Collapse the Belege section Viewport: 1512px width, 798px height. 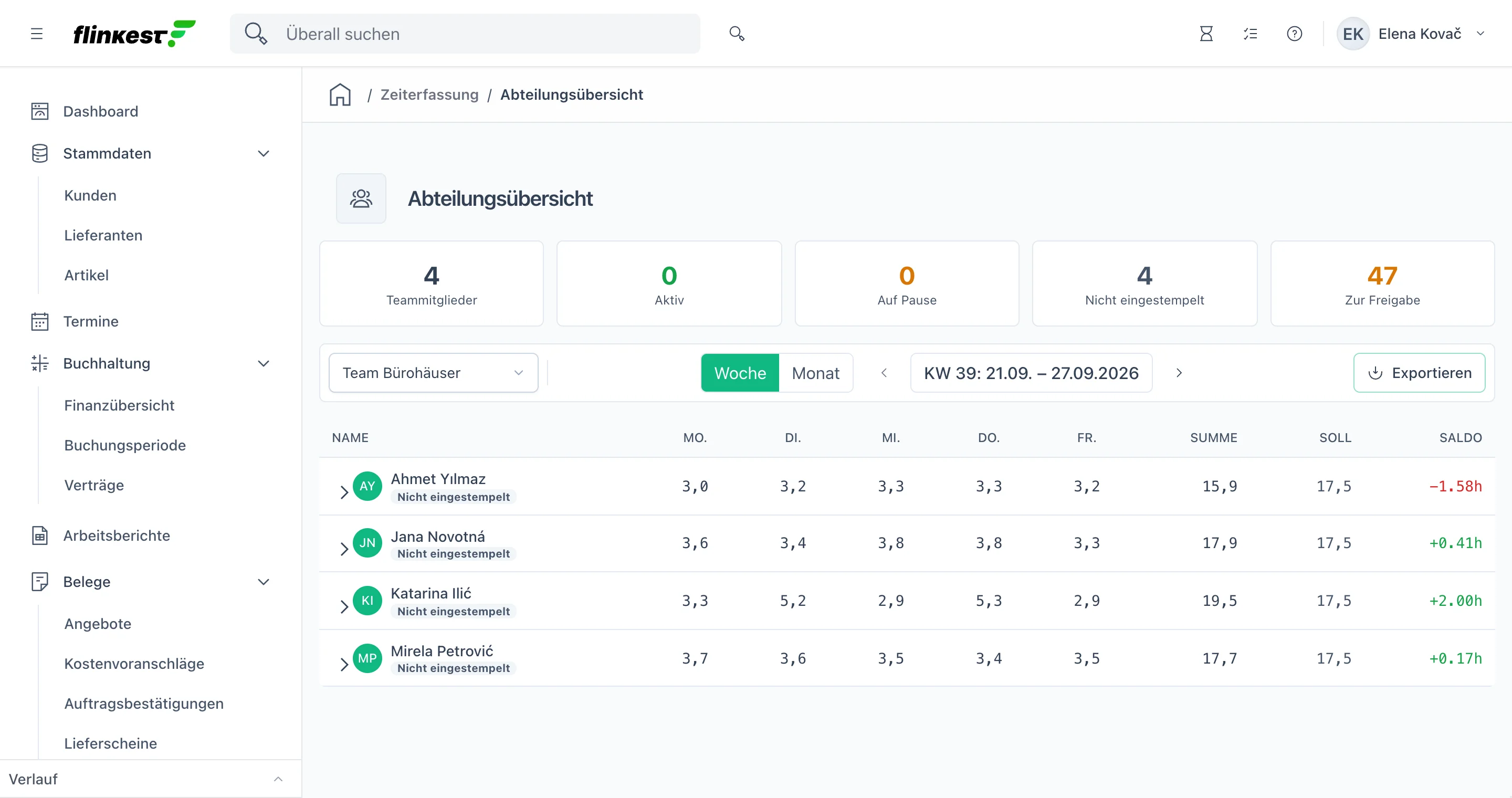click(264, 582)
